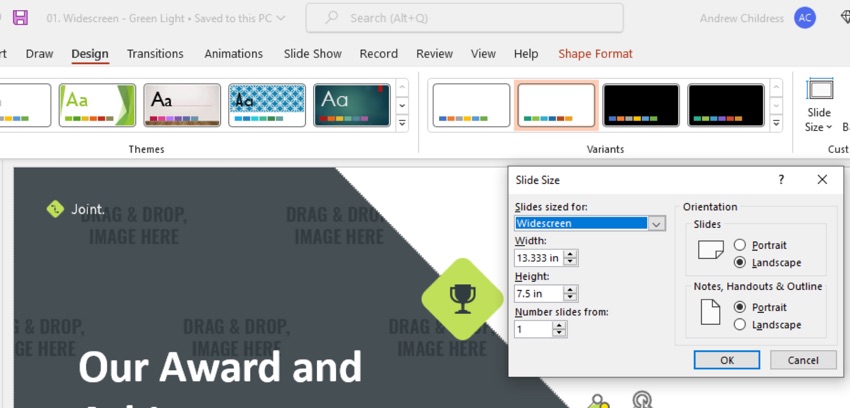Select the second black variant thumbnail
The width and height of the screenshot is (850, 408).
pos(726,105)
